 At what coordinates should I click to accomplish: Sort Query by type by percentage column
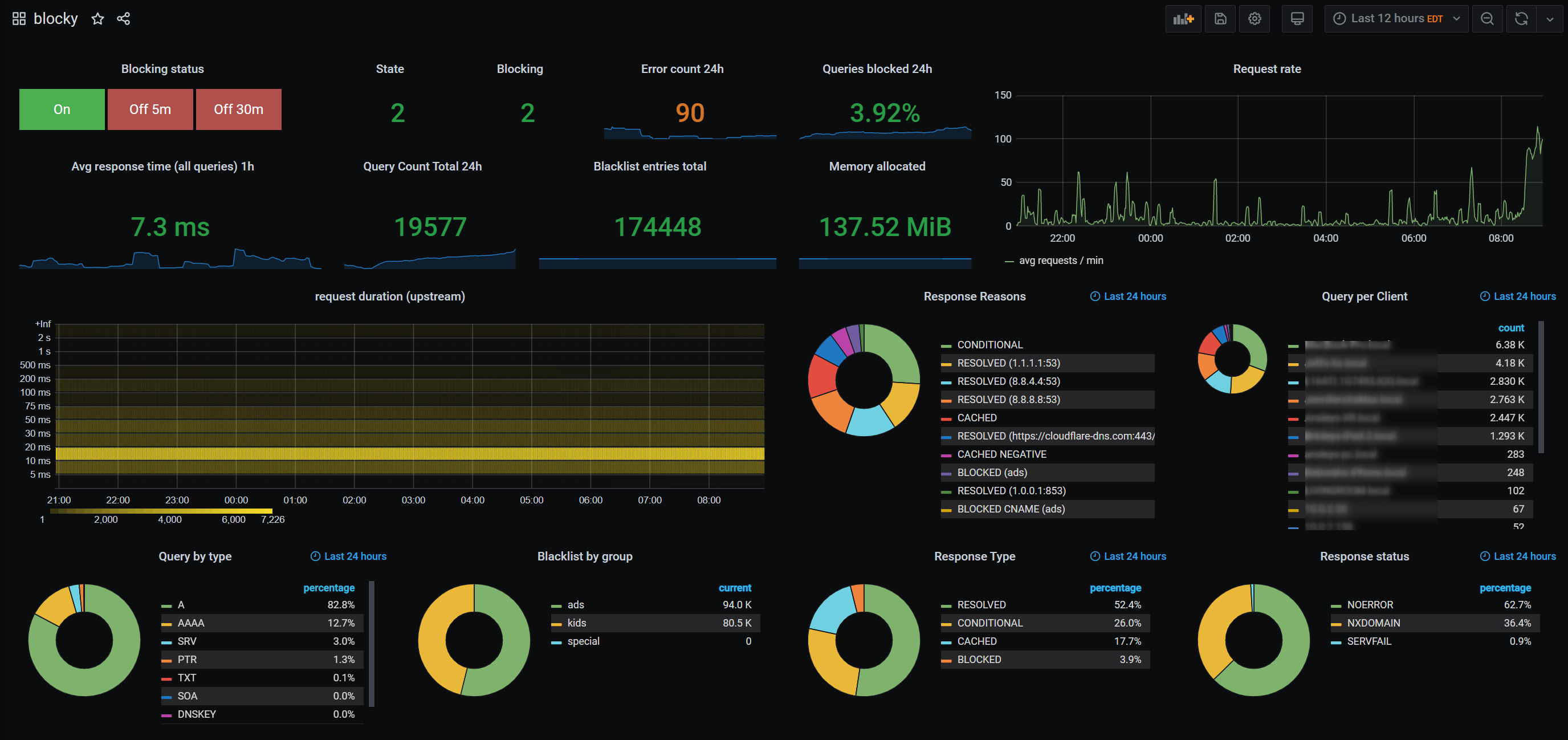click(x=329, y=588)
